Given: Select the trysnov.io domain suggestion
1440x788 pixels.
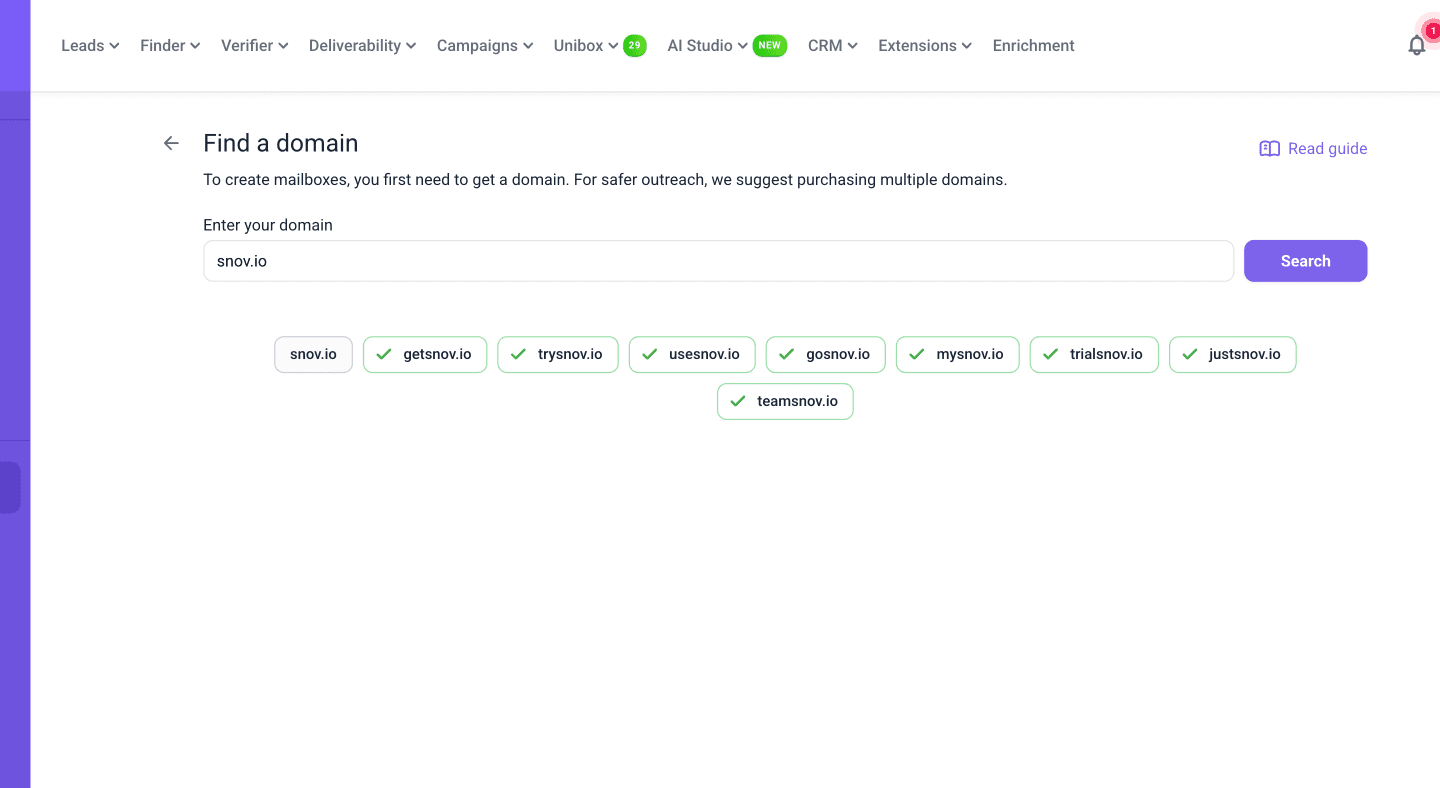Looking at the screenshot, I should point(557,355).
